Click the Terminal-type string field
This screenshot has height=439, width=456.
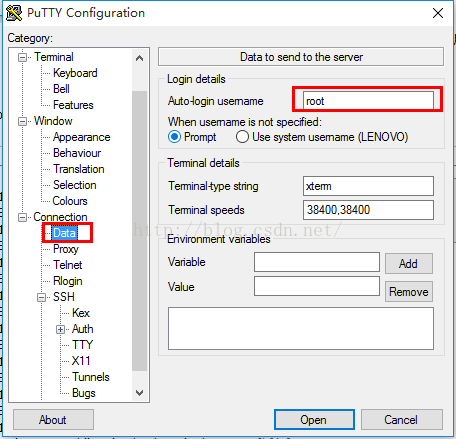click(368, 186)
